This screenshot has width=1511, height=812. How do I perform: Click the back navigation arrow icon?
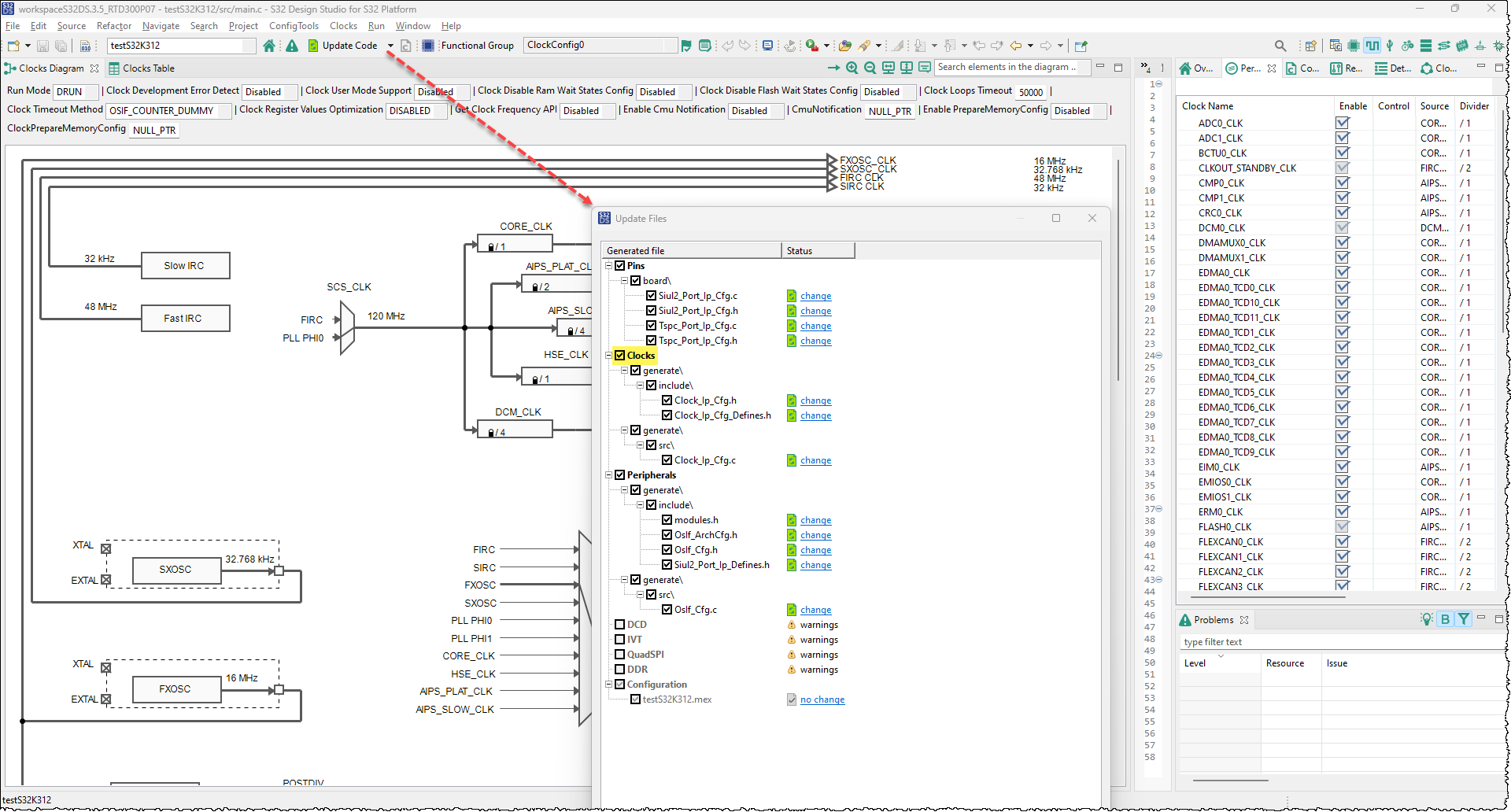pos(1016,46)
